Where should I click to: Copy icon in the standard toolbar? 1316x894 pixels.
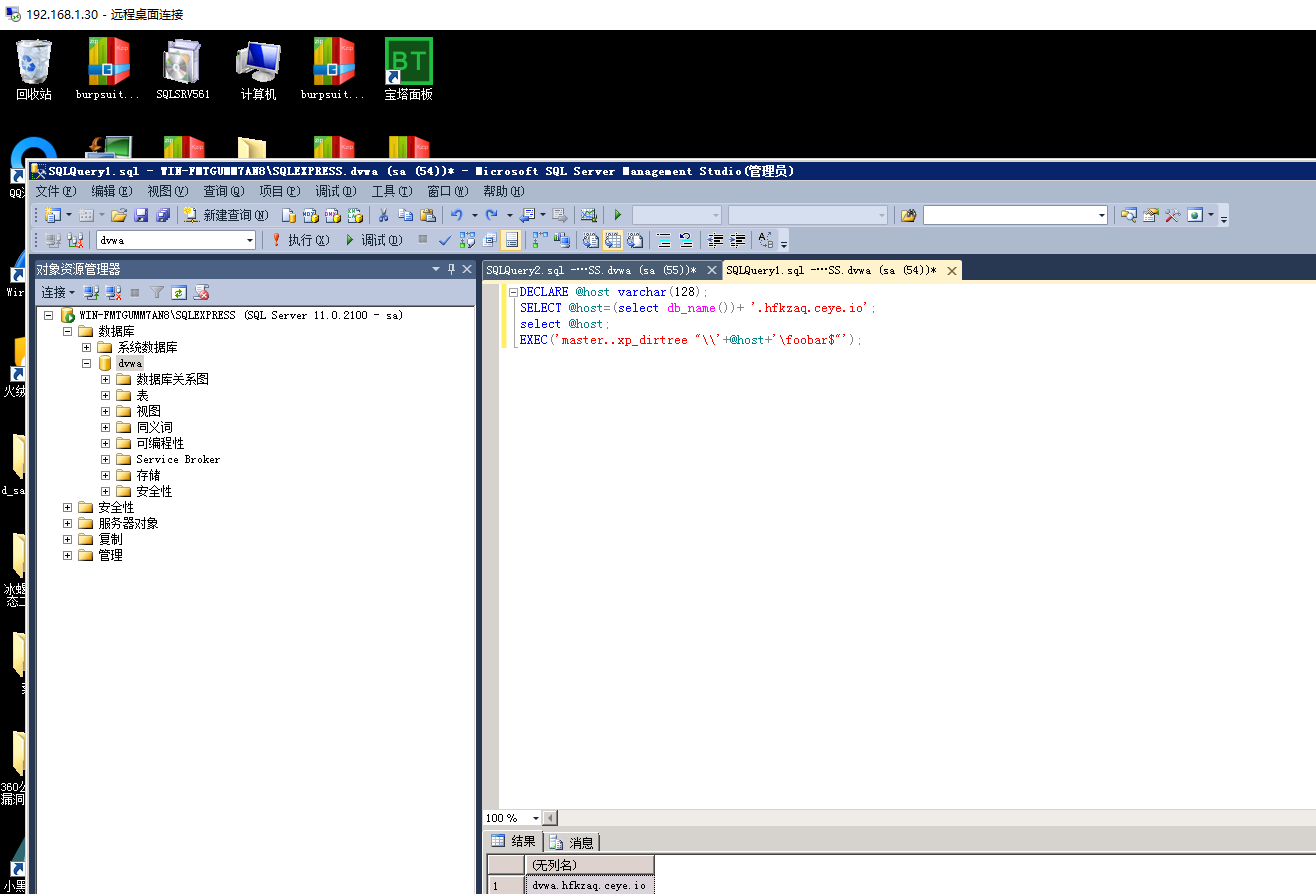pos(405,215)
